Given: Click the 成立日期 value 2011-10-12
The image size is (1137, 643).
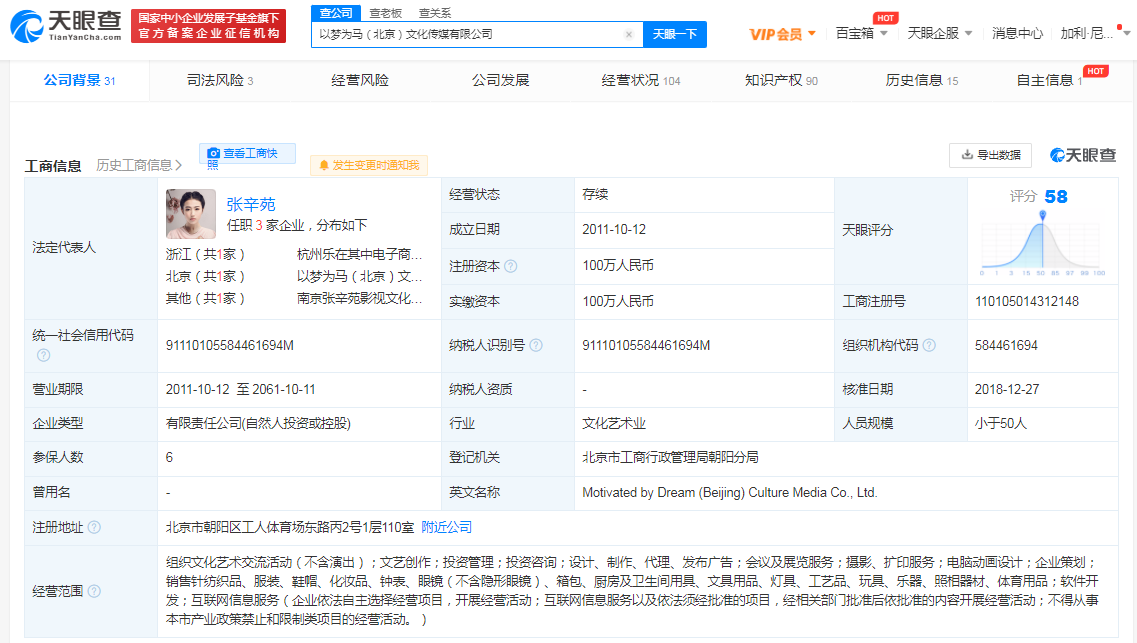Looking at the screenshot, I should tap(614, 229).
